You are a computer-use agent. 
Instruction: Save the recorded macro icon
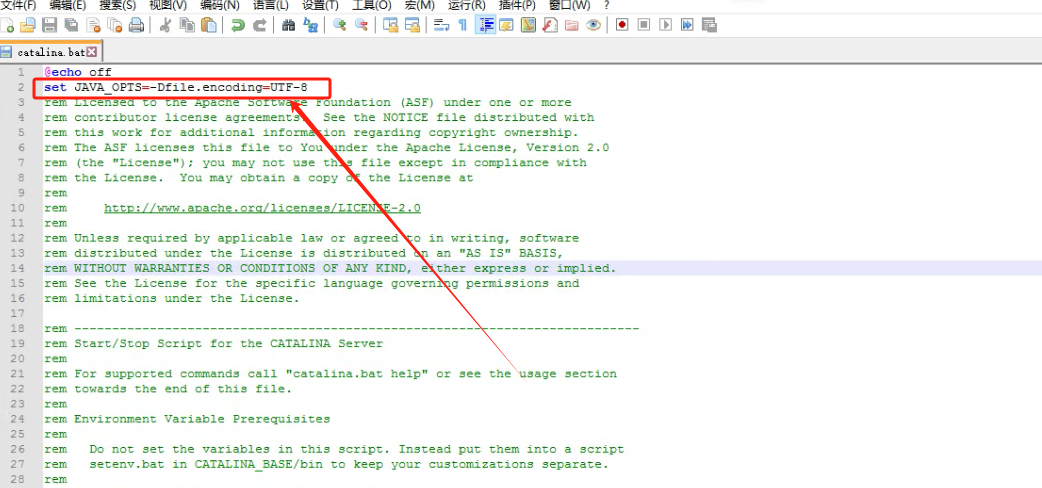709,25
